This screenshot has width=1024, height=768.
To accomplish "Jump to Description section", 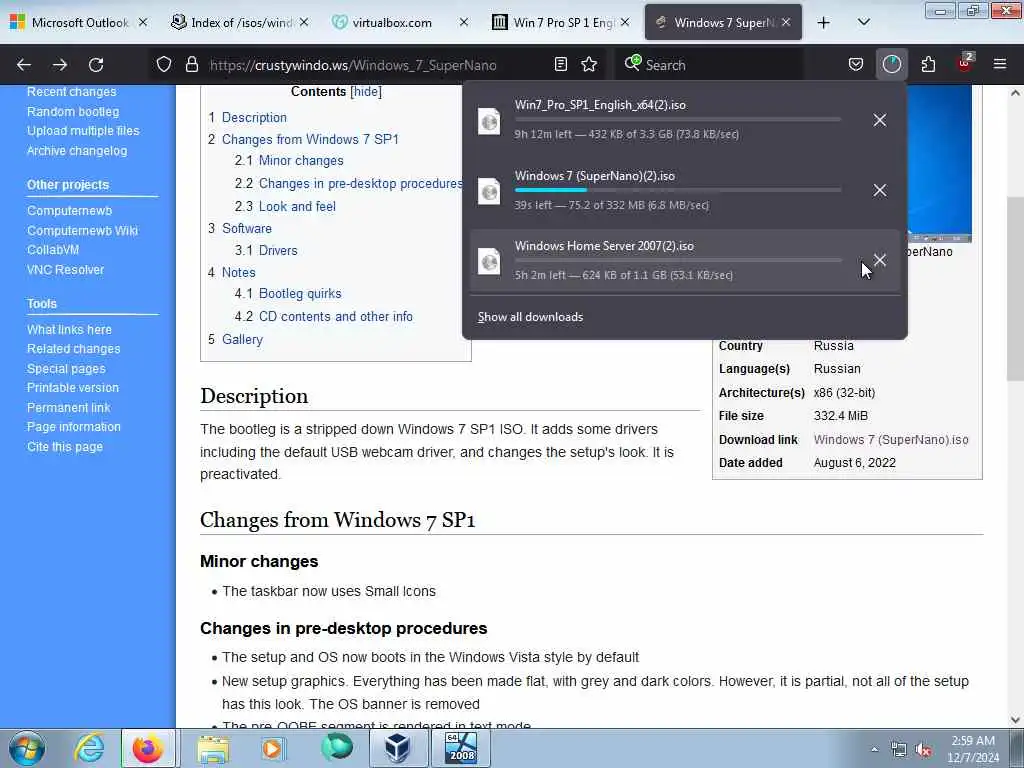I will (254, 118).
